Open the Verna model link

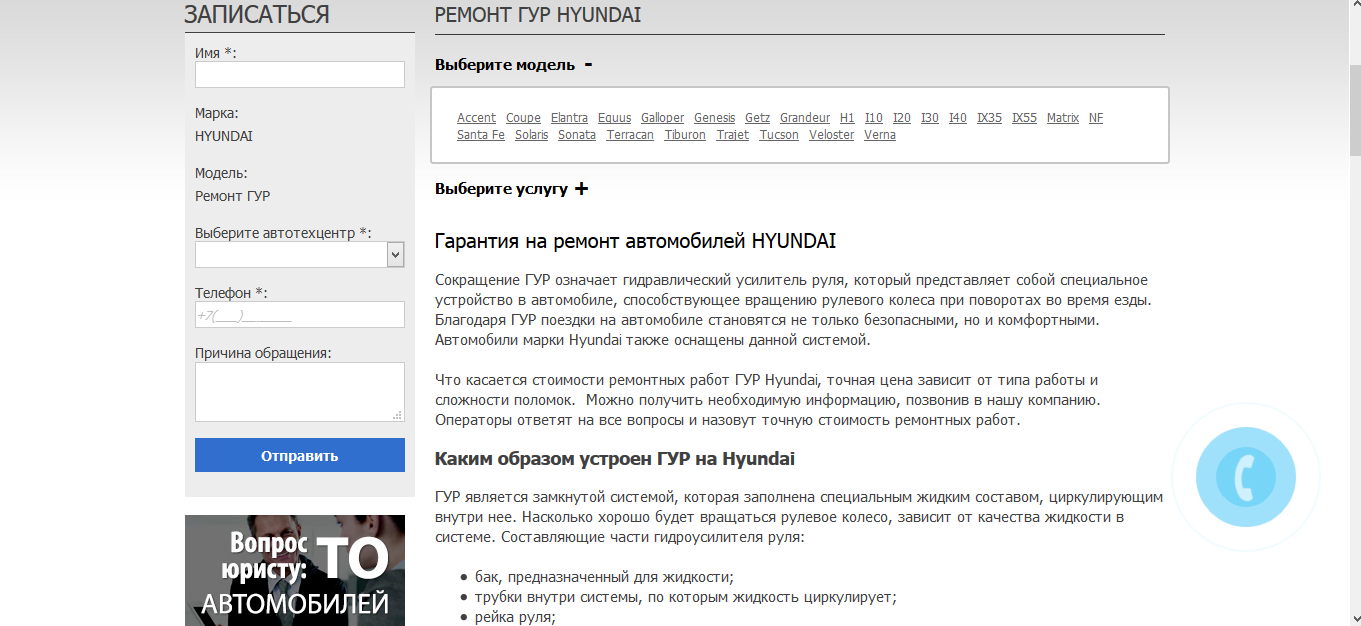880,135
